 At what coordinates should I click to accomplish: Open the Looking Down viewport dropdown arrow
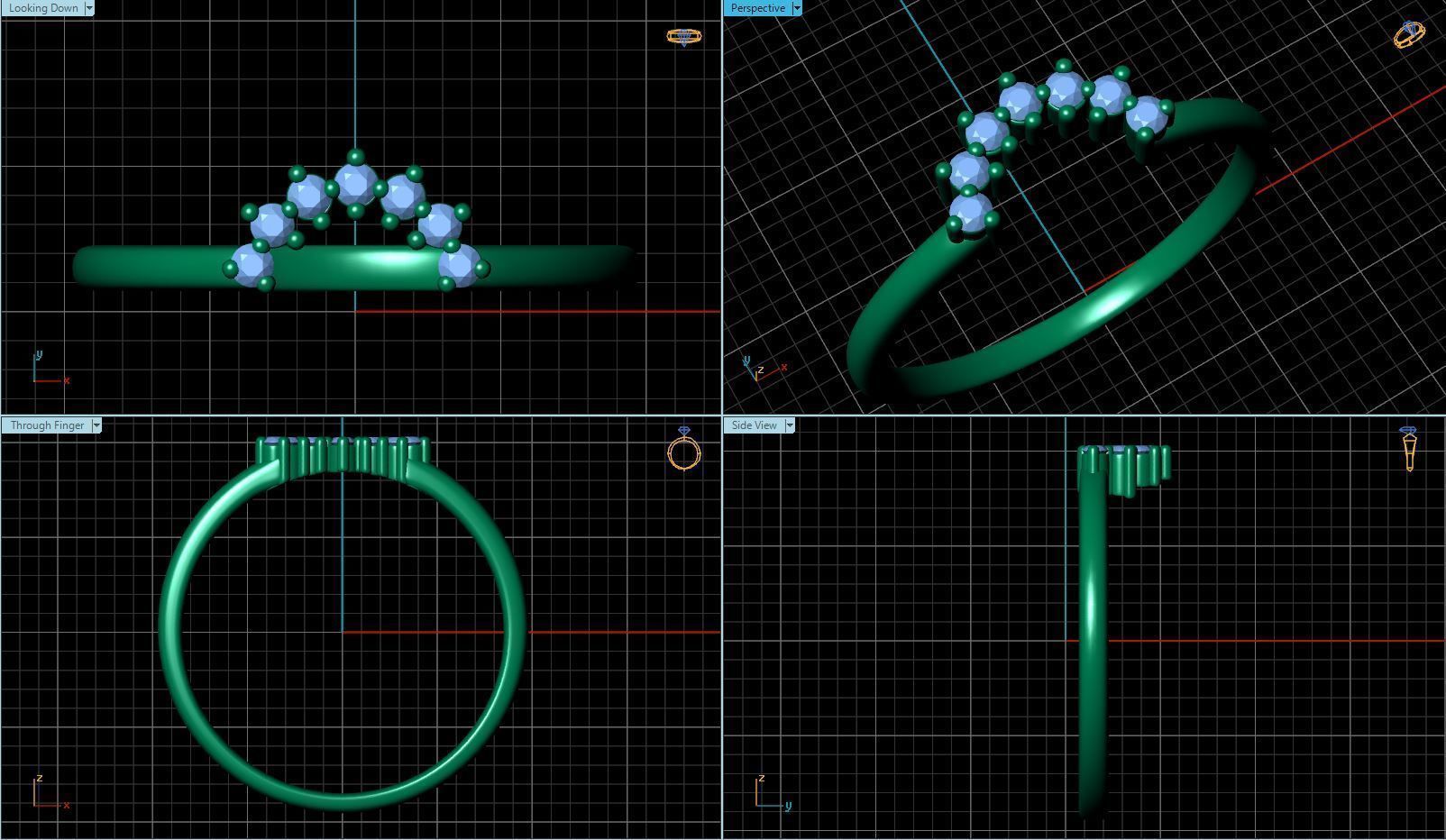(x=89, y=8)
